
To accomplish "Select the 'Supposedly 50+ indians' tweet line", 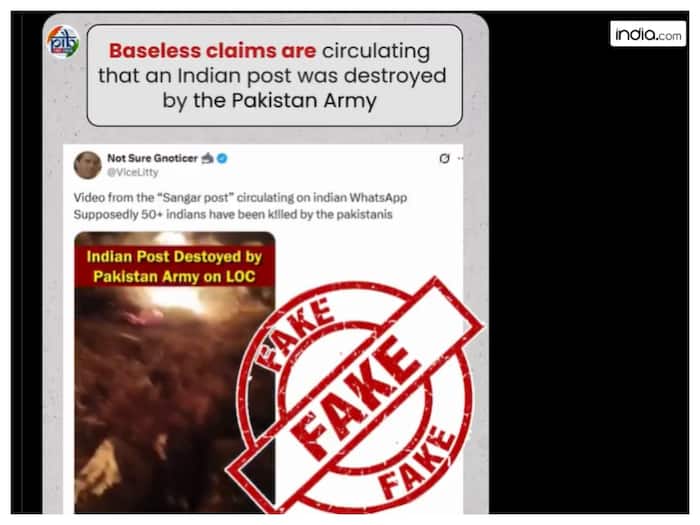I will [233, 215].
